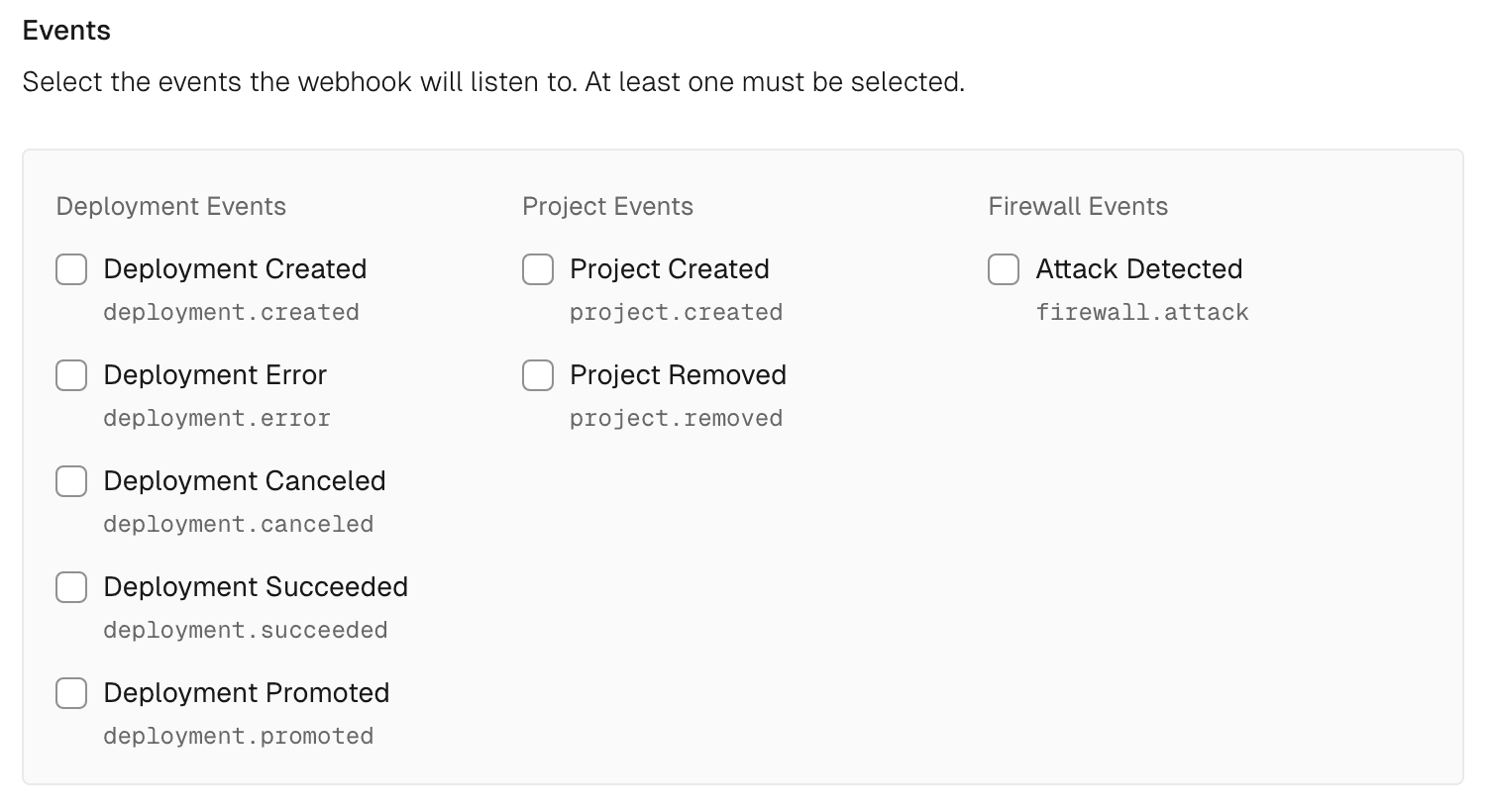Enable the Deployment Created webhook event

[x=70, y=268]
